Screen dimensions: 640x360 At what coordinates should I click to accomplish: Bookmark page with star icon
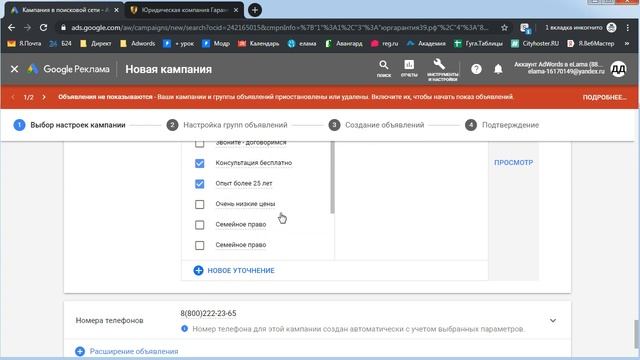504,27
